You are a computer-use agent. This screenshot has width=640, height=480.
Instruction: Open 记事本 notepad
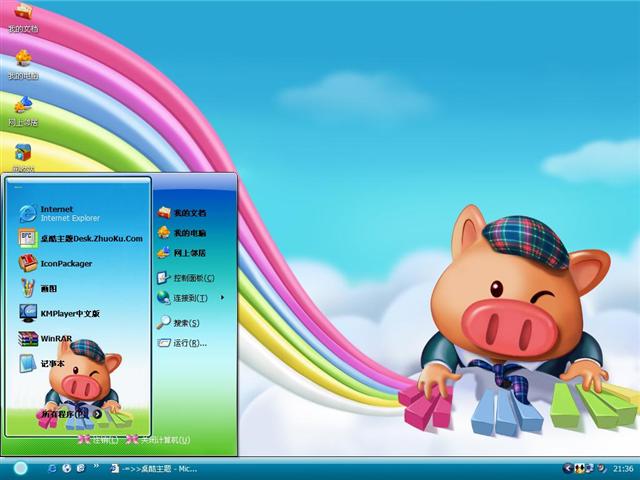point(41,363)
